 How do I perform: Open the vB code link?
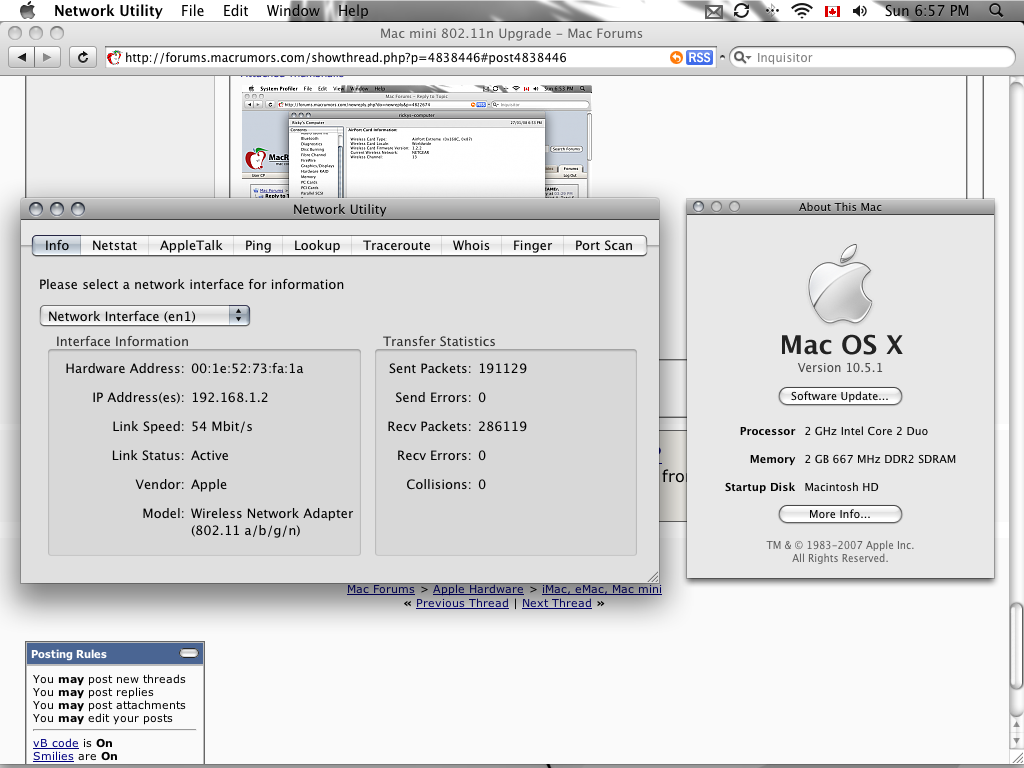[x=56, y=743]
